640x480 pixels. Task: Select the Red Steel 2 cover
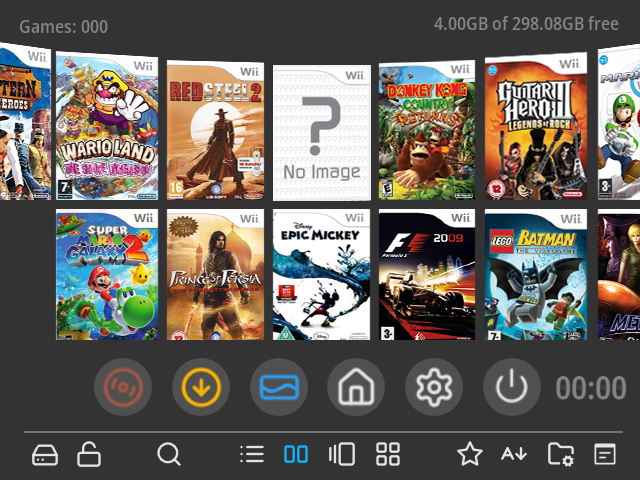coord(216,130)
